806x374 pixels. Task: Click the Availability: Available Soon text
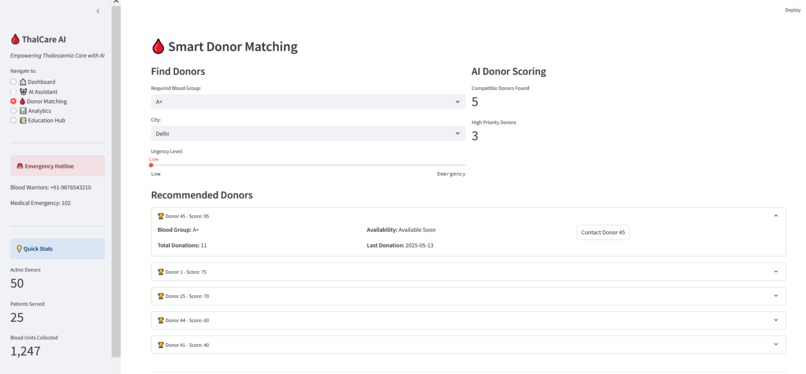(x=401, y=230)
